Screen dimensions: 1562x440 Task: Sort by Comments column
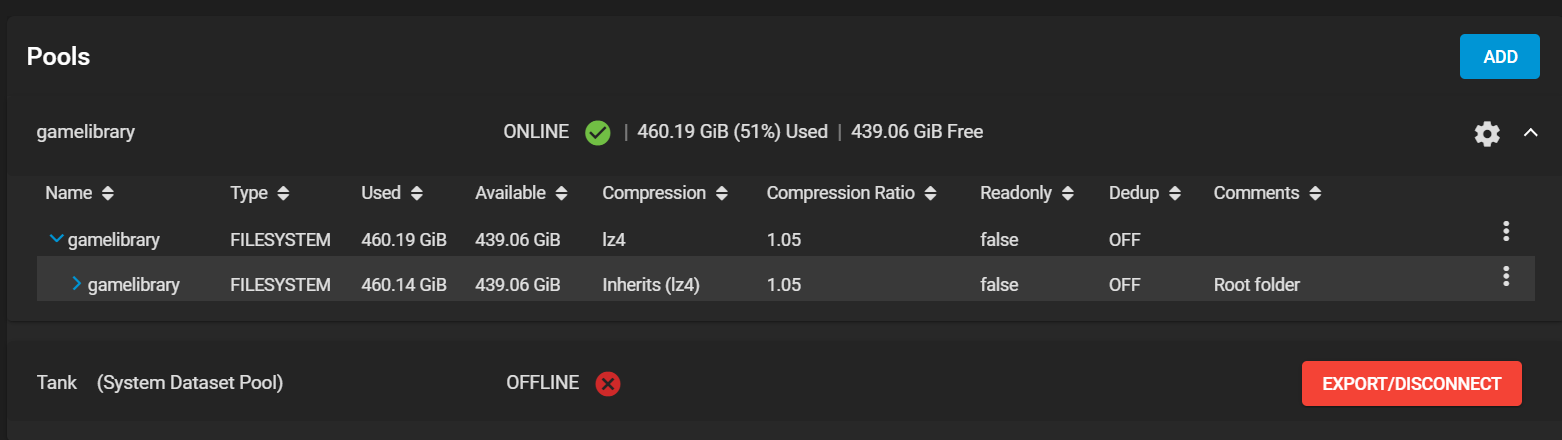tap(1268, 193)
